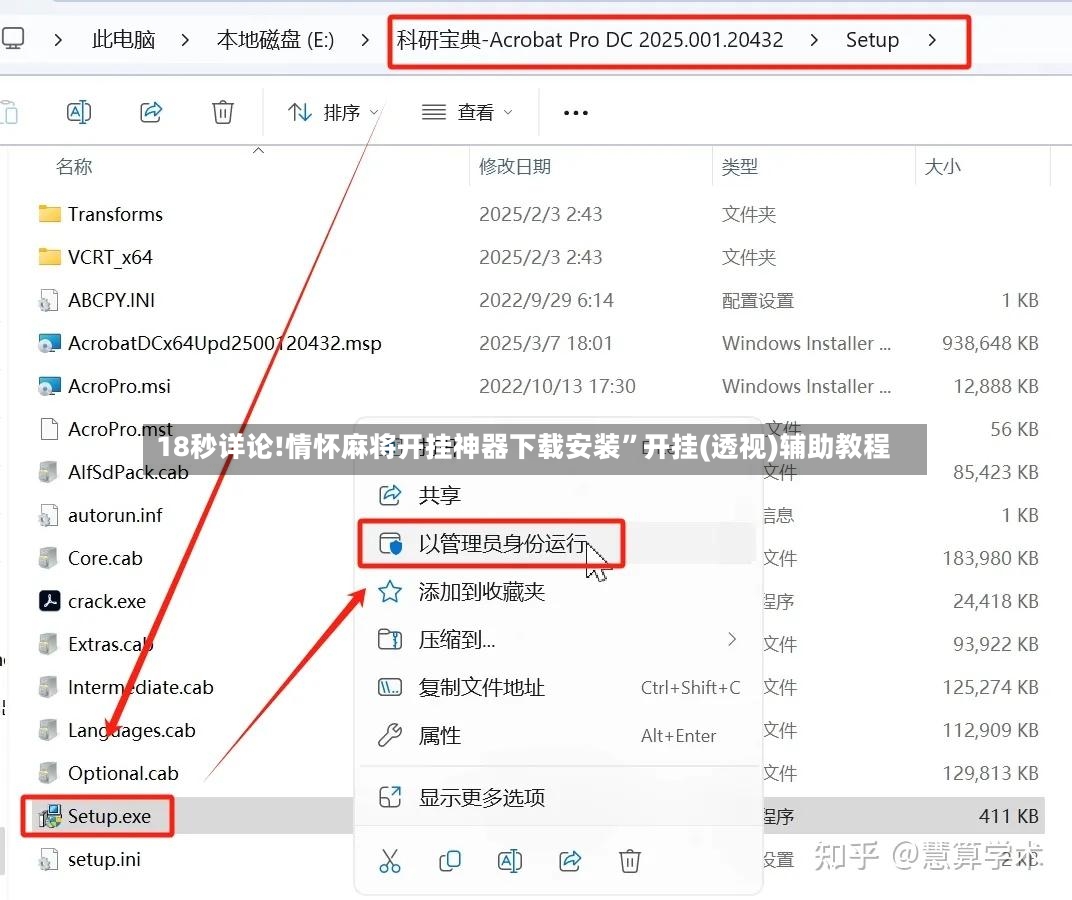
Task: Open the 压缩到... submenu
Action: coord(558,640)
